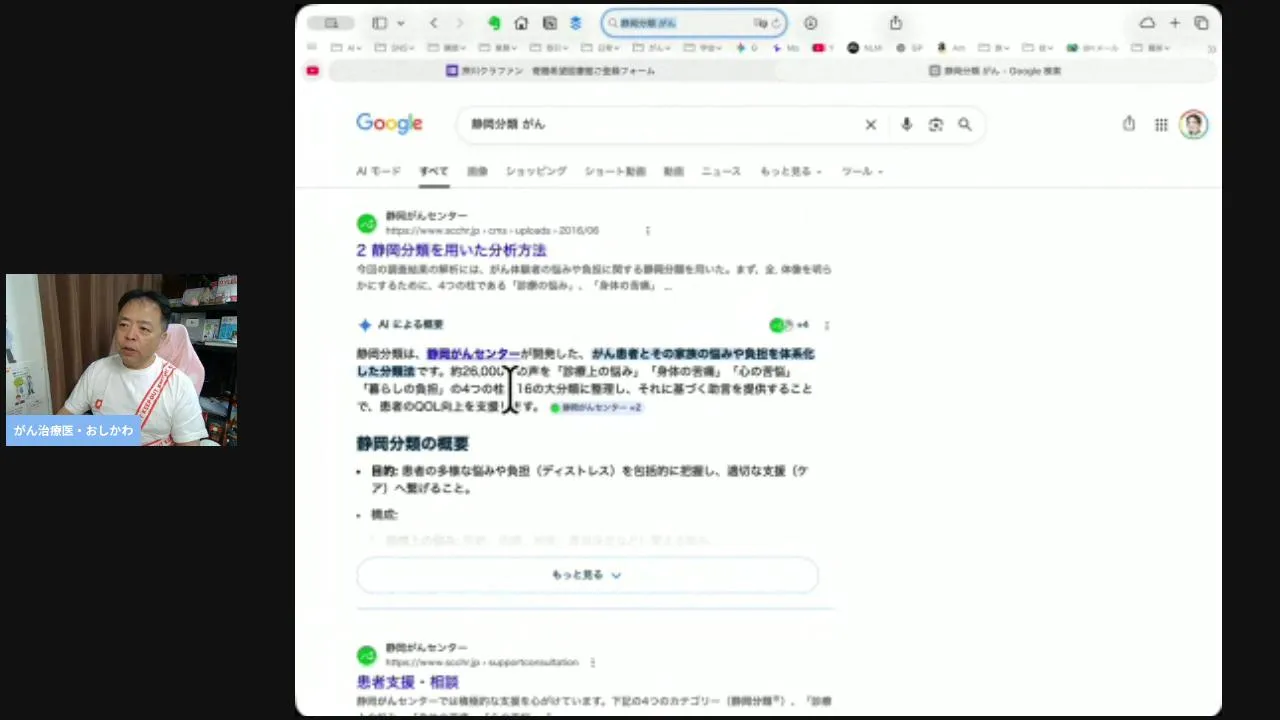1280x720 pixels.
Task: Open the Google logo homepage link
Action: (389, 124)
